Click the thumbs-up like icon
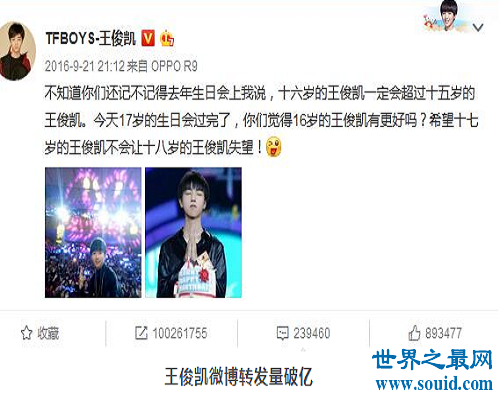Image resolution: width=500 pixels, height=400 pixels. point(414,333)
